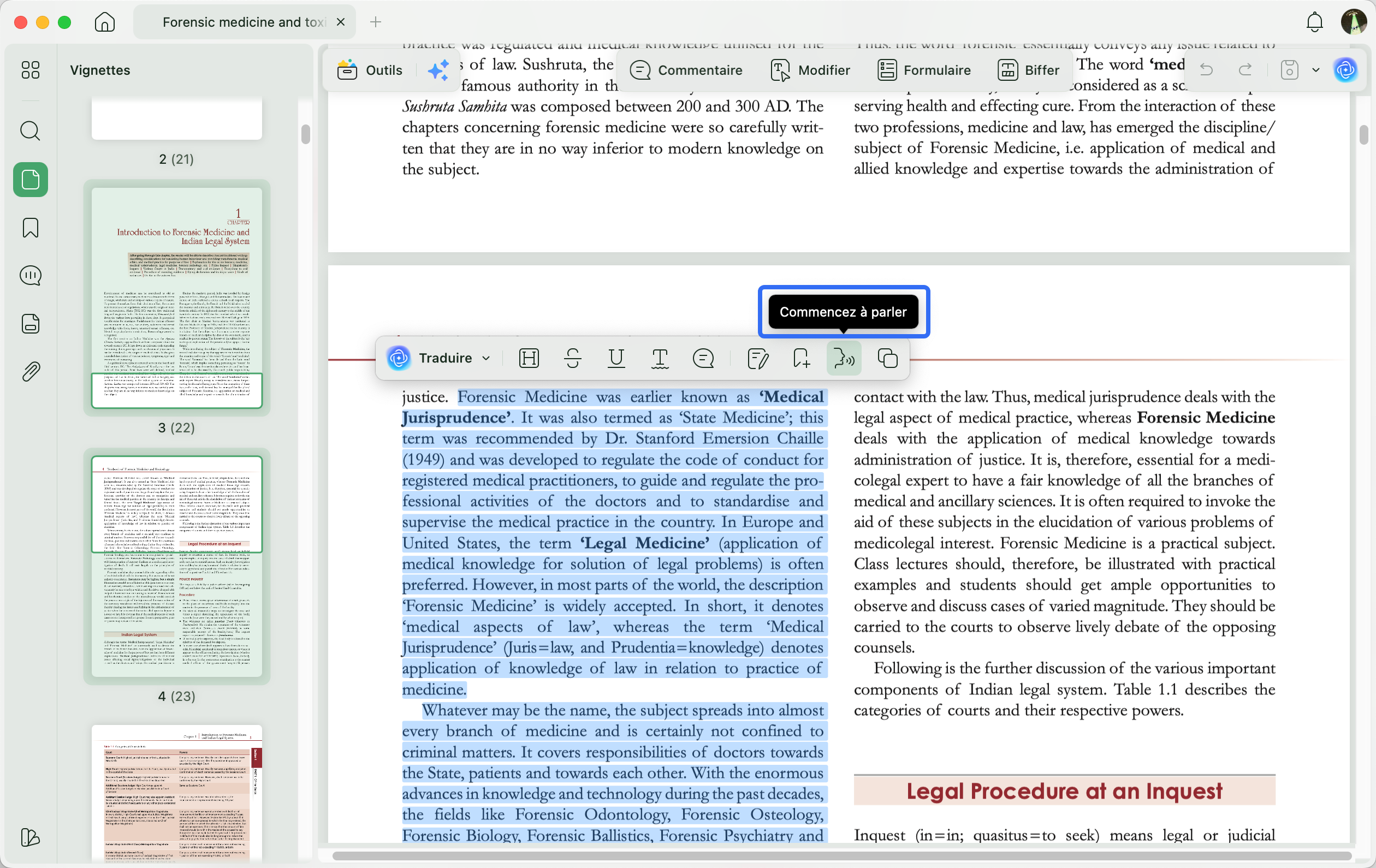Click the "2 (21)" page label
Screen dimensions: 1376x868
[176, 159]
